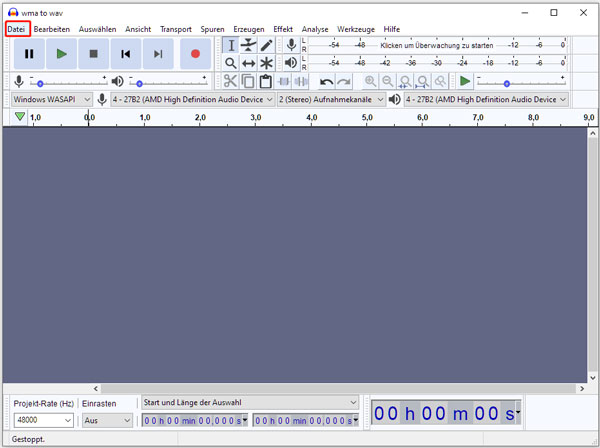Click the red Record button
This screenshot has height=448, width=600.
click(x=195, y=54)
